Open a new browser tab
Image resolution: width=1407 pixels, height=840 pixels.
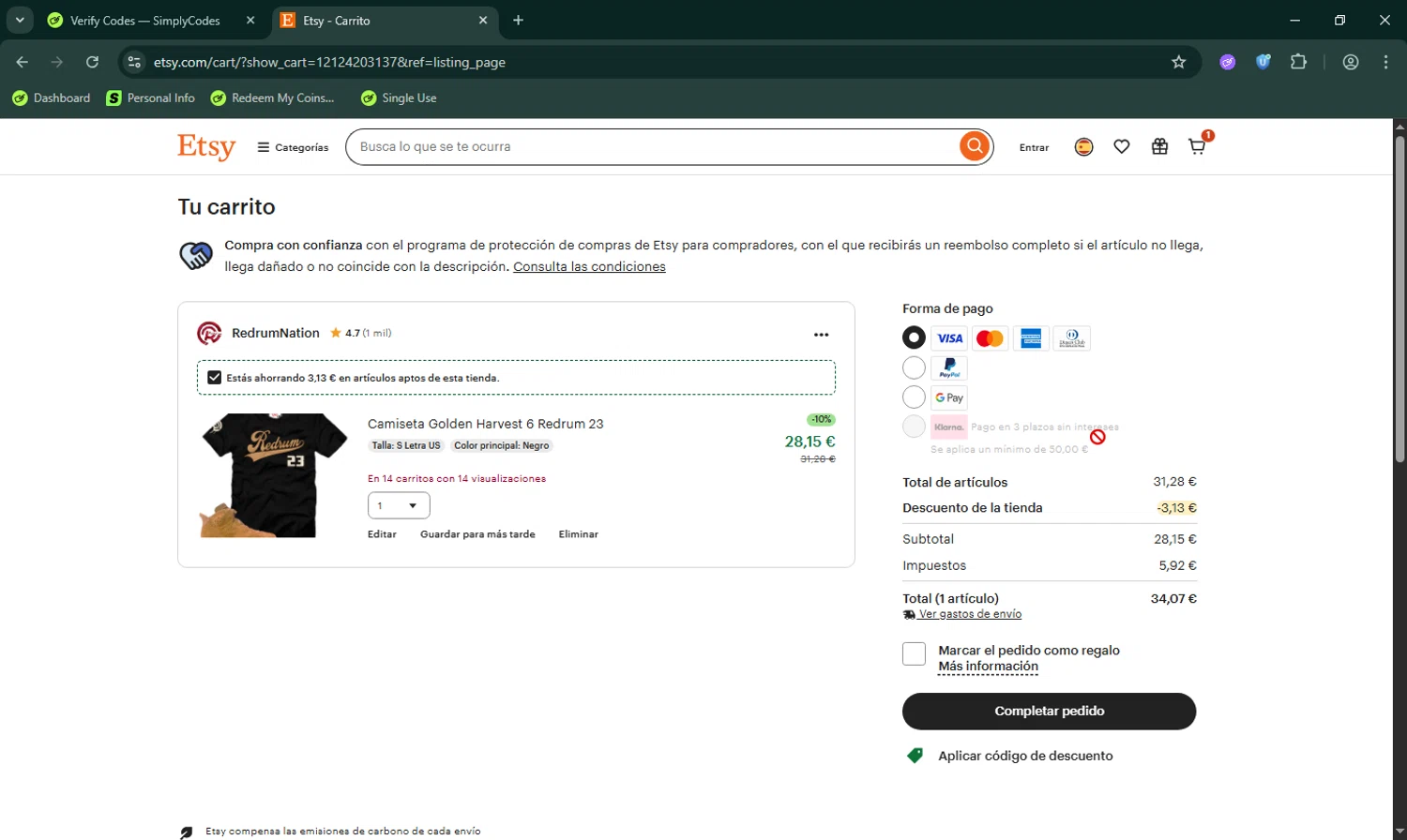click(x=518, y=21)
